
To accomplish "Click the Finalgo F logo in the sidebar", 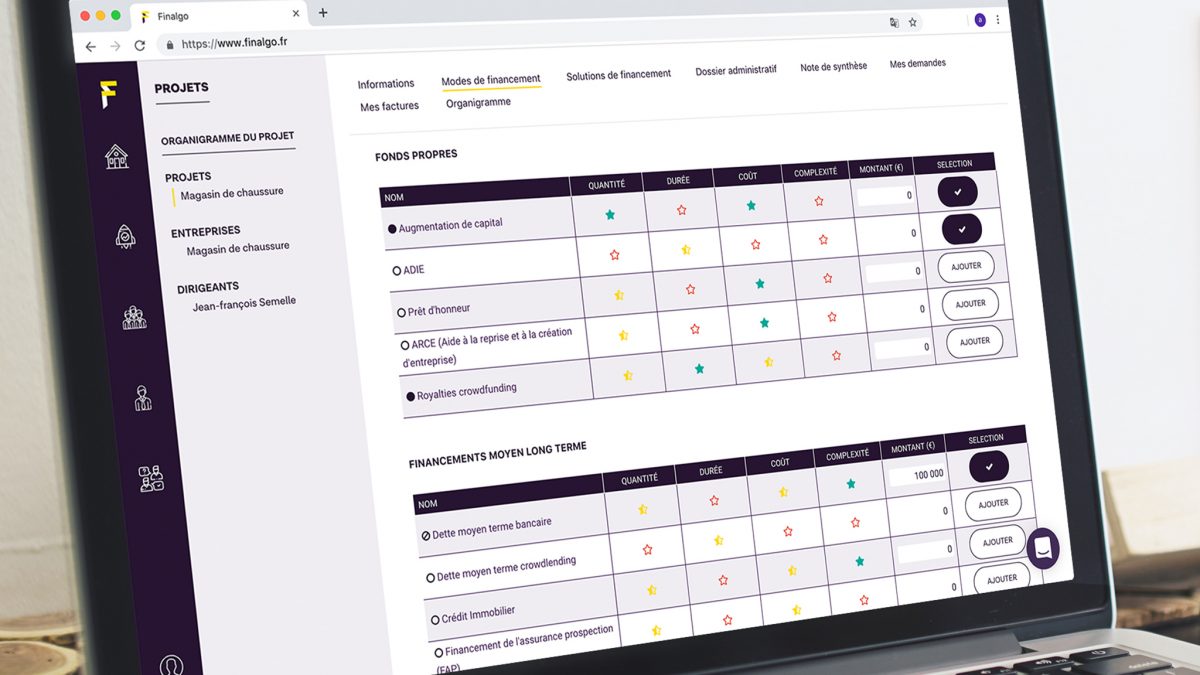I will [110, 93].
